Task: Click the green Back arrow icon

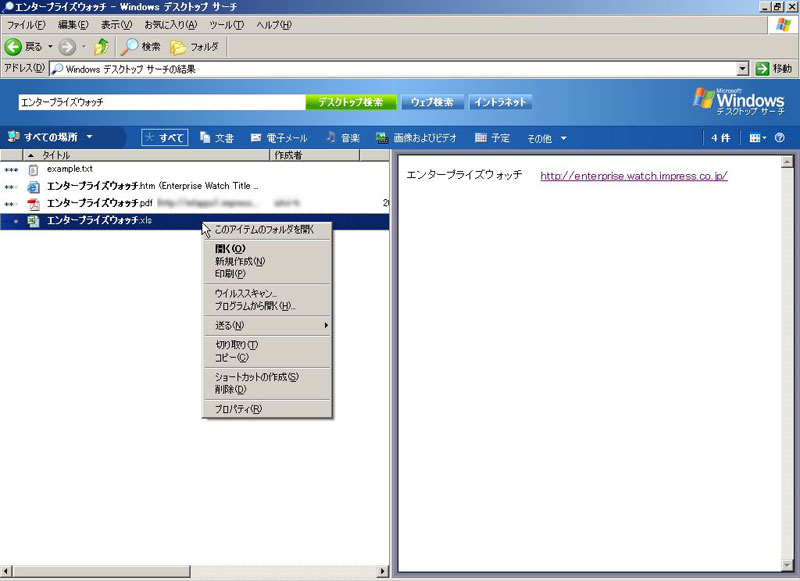Action: pyautogui.click(x=13, y=47)
